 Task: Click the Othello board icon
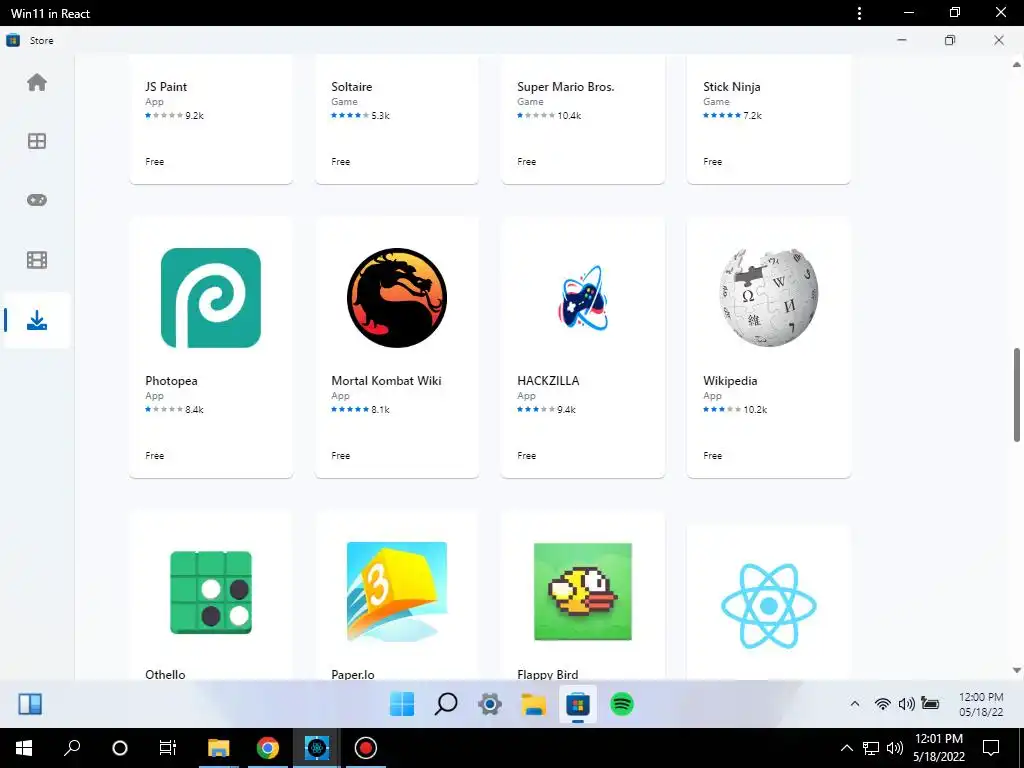pyautogui.click(x=211, y=592)
